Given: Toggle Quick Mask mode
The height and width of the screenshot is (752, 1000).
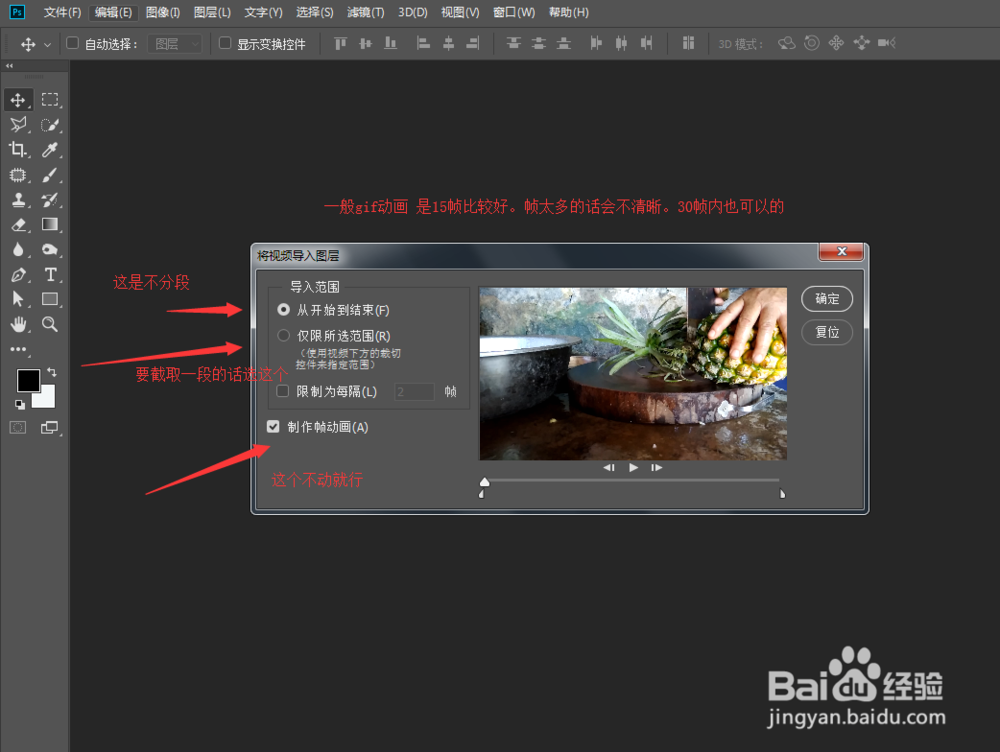Looking at the screenshot, I should click(18, 427).
